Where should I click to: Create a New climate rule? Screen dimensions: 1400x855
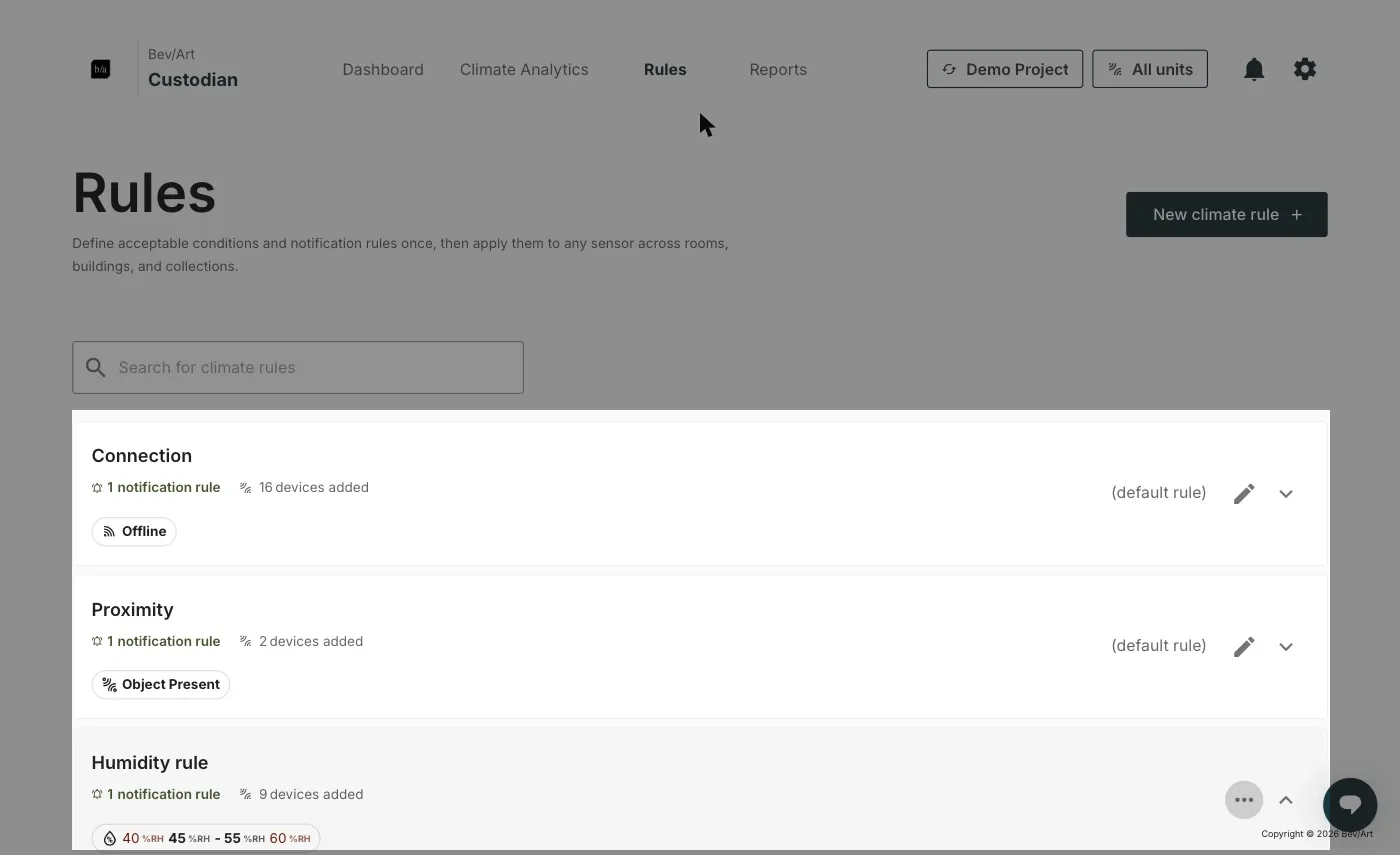click(x=1226, y=214)
